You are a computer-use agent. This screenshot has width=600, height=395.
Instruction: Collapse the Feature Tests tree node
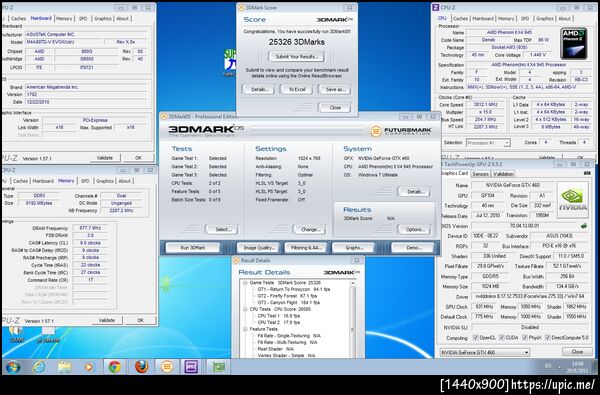click(245, 329)
